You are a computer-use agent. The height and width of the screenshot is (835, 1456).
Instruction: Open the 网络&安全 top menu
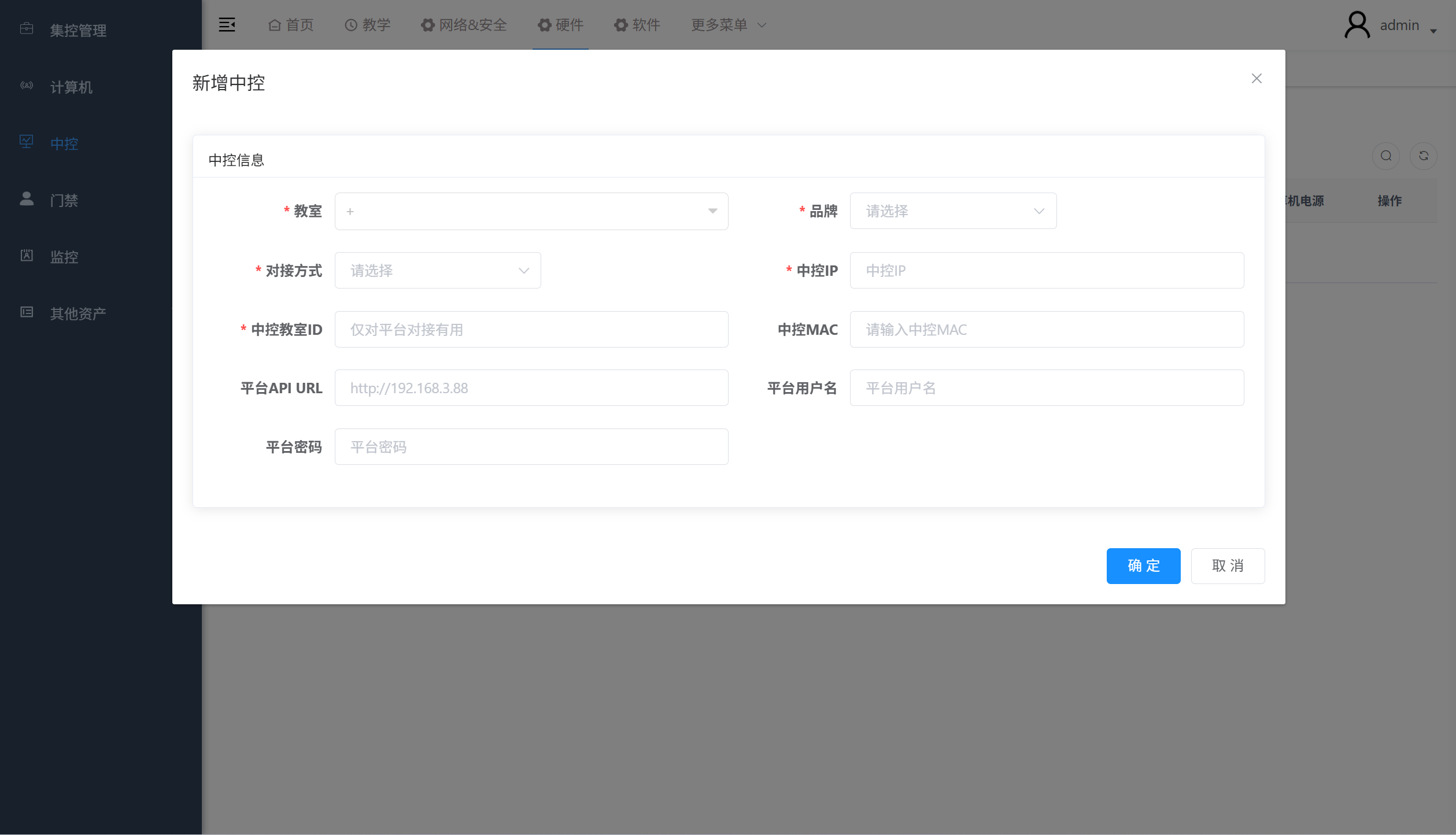pyautogui.click(x=464, y=25)
